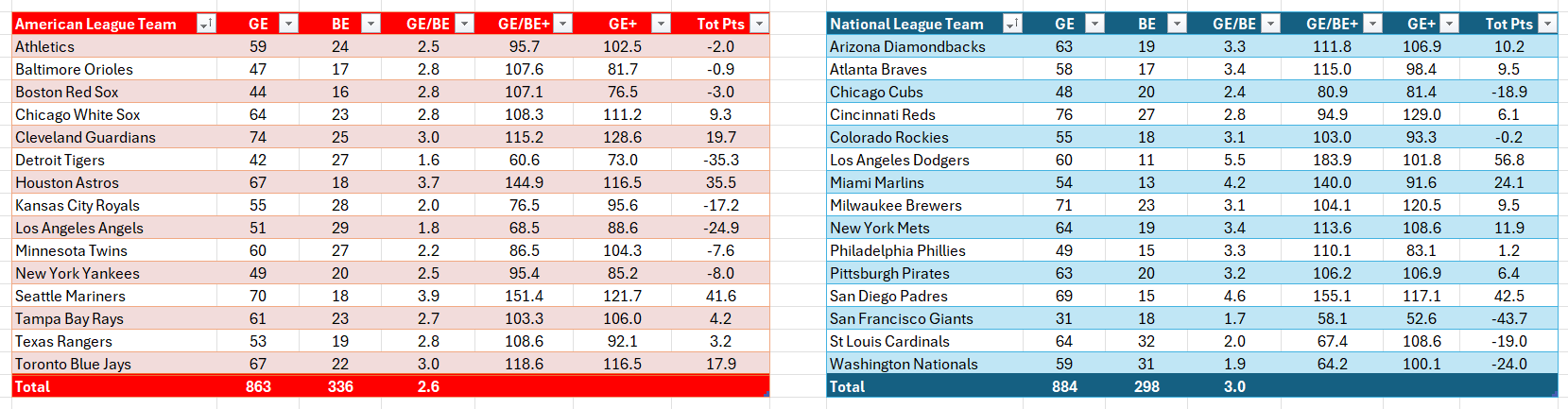This screenshot has height=409, width=1568.
Task: Open the BE filter dropdown in National League table
Action: pyautogui.click(x=1177, y=24)
